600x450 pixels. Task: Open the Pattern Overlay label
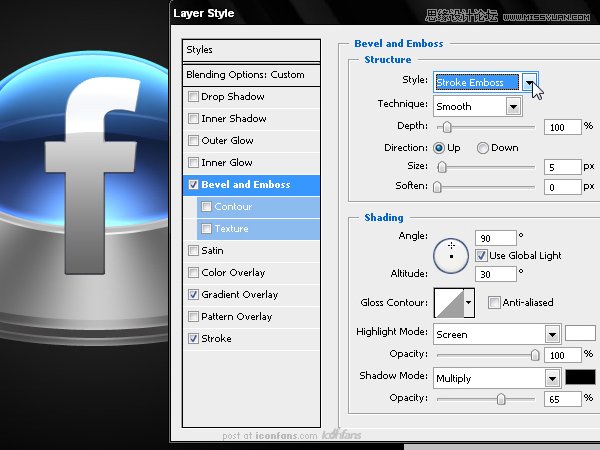coord(236,316)
